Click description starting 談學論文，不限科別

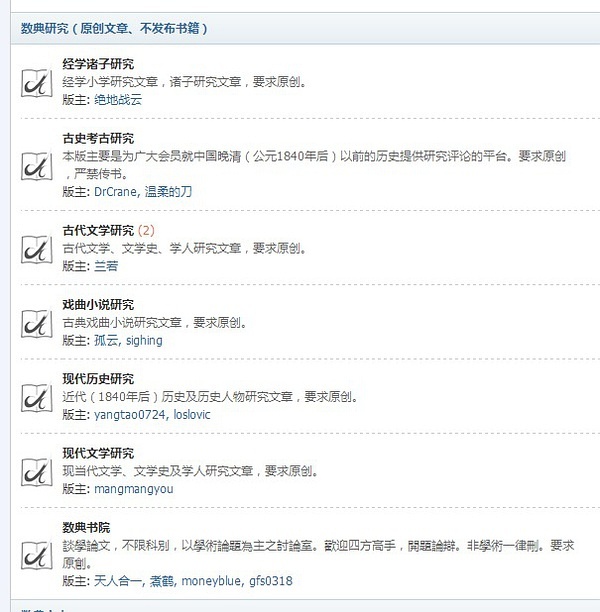point(318,554)
